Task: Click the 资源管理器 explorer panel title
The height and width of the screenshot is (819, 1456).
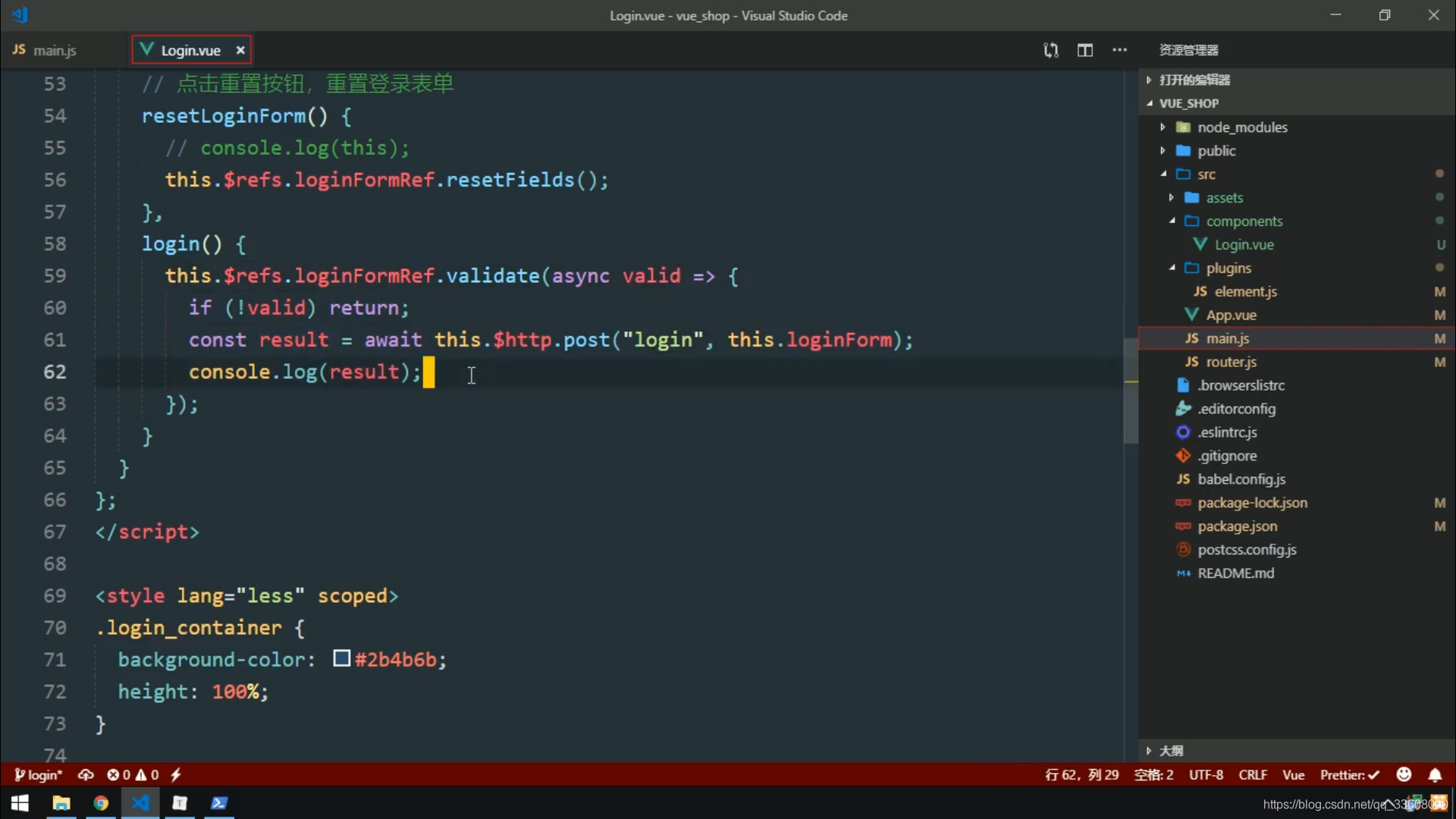Action: click(1188, 50)
